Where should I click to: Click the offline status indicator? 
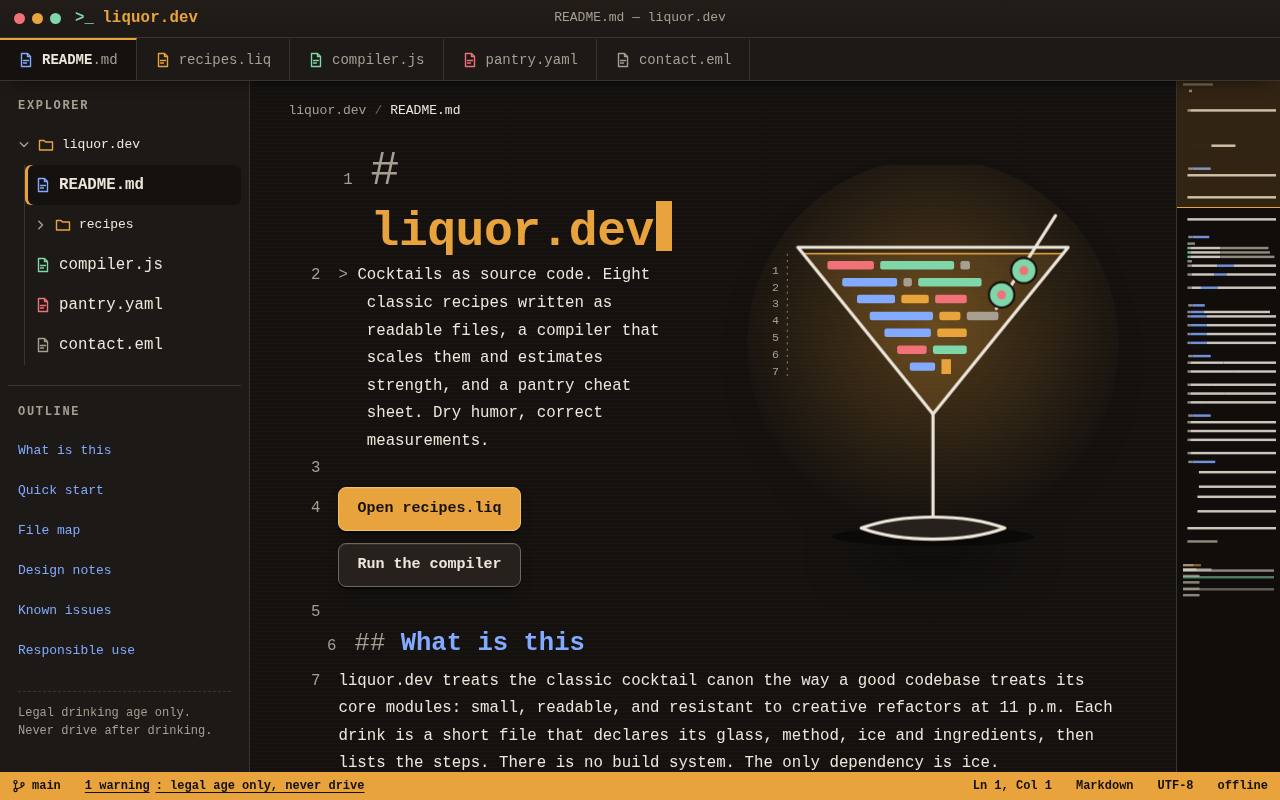pyautogui.click(x=1242, y=786)
